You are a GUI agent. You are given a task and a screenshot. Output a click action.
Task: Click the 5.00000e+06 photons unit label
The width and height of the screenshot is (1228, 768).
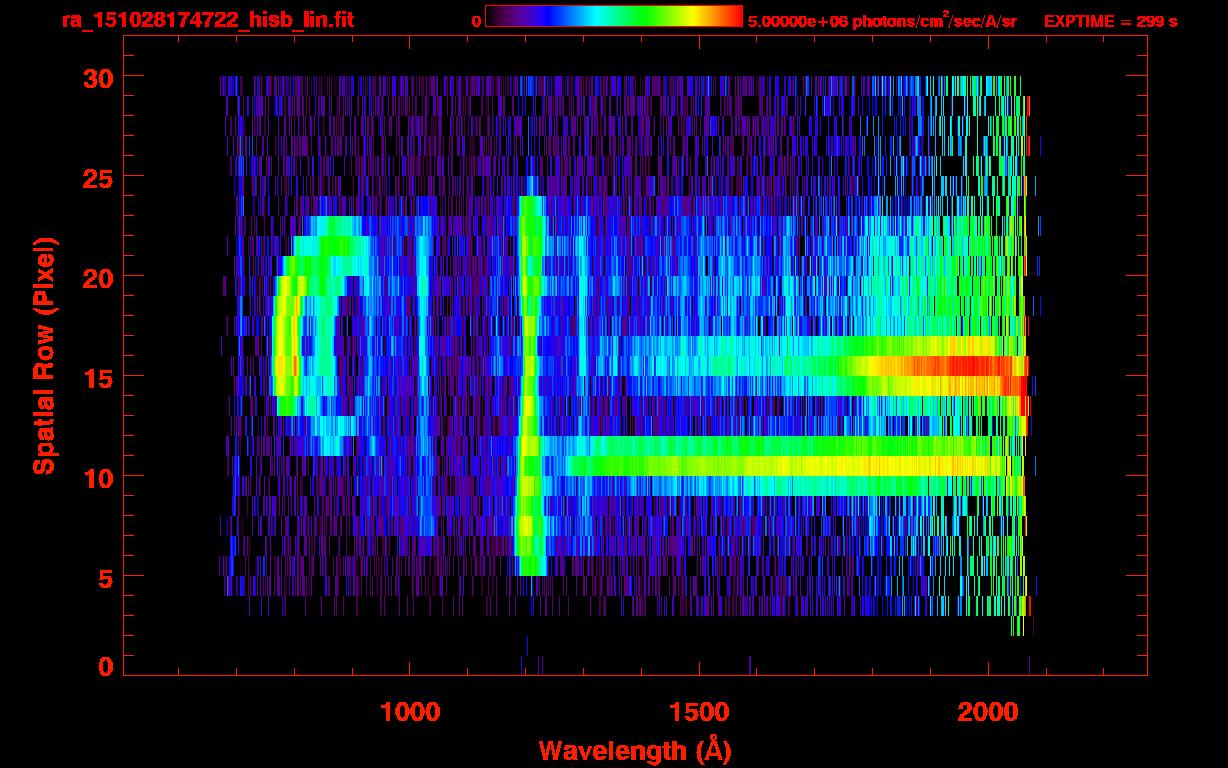[882, 20]
